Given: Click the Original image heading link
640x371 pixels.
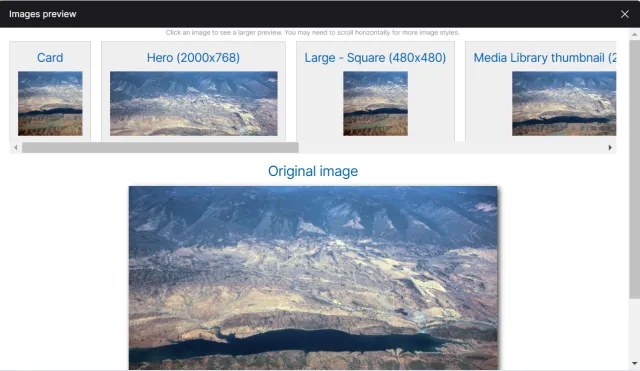Looking at the screenshot, I should tap(313, 171).
